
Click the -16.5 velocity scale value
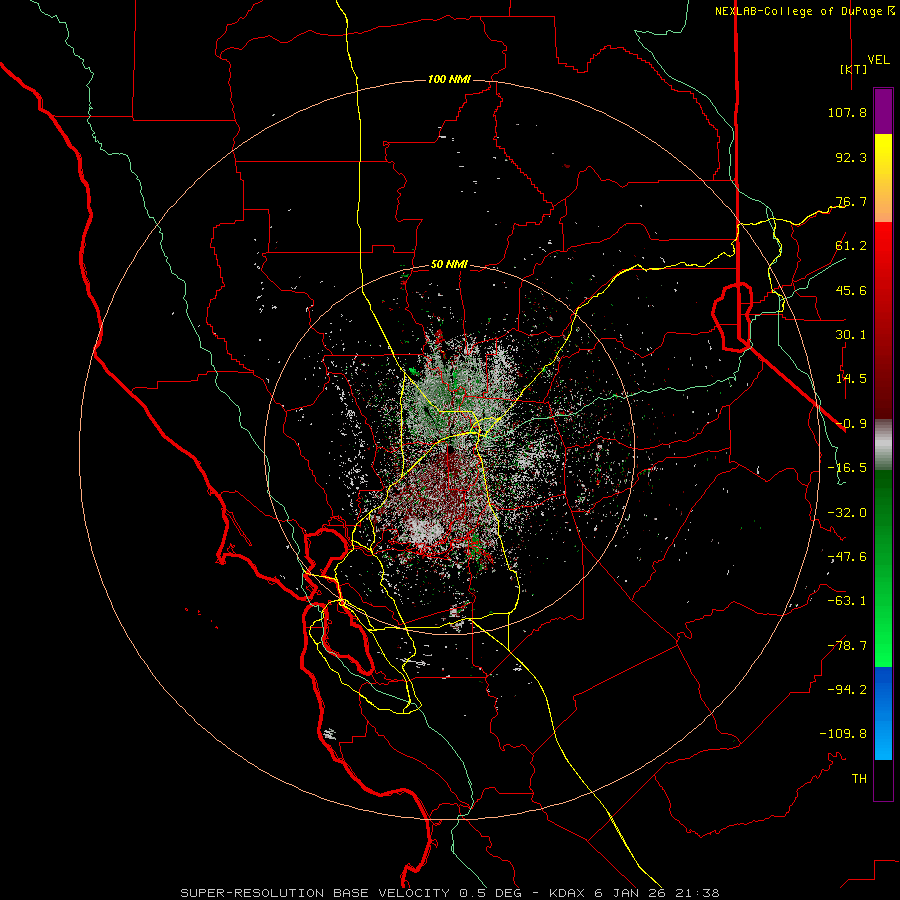847,468
